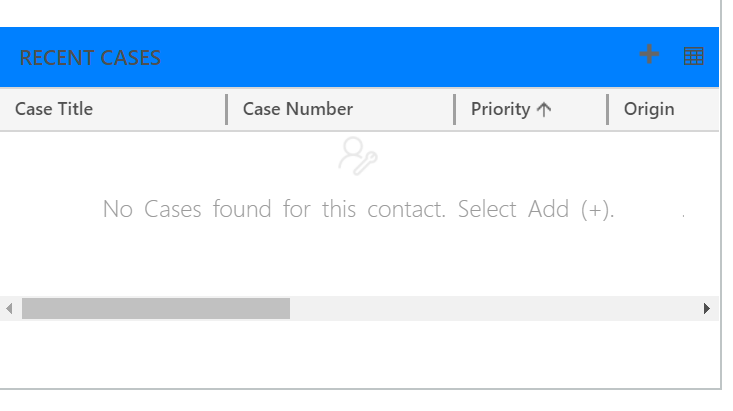Screen dimensions: 733x411
Task: Click the Priority column header
Action: click(501, 110)
